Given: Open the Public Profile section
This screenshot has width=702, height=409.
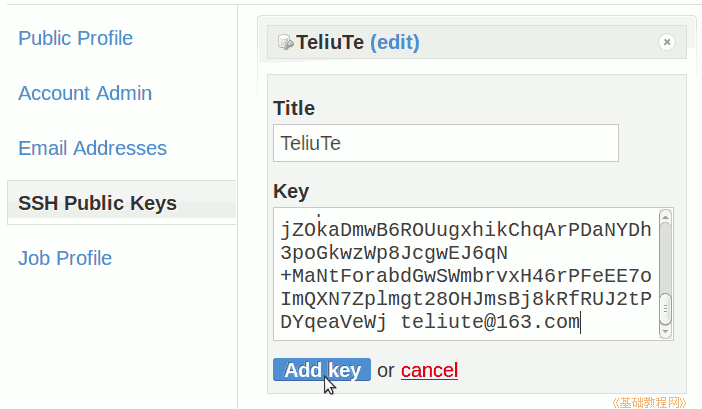Looking at the screenshot, I should [x=76, y=38].
